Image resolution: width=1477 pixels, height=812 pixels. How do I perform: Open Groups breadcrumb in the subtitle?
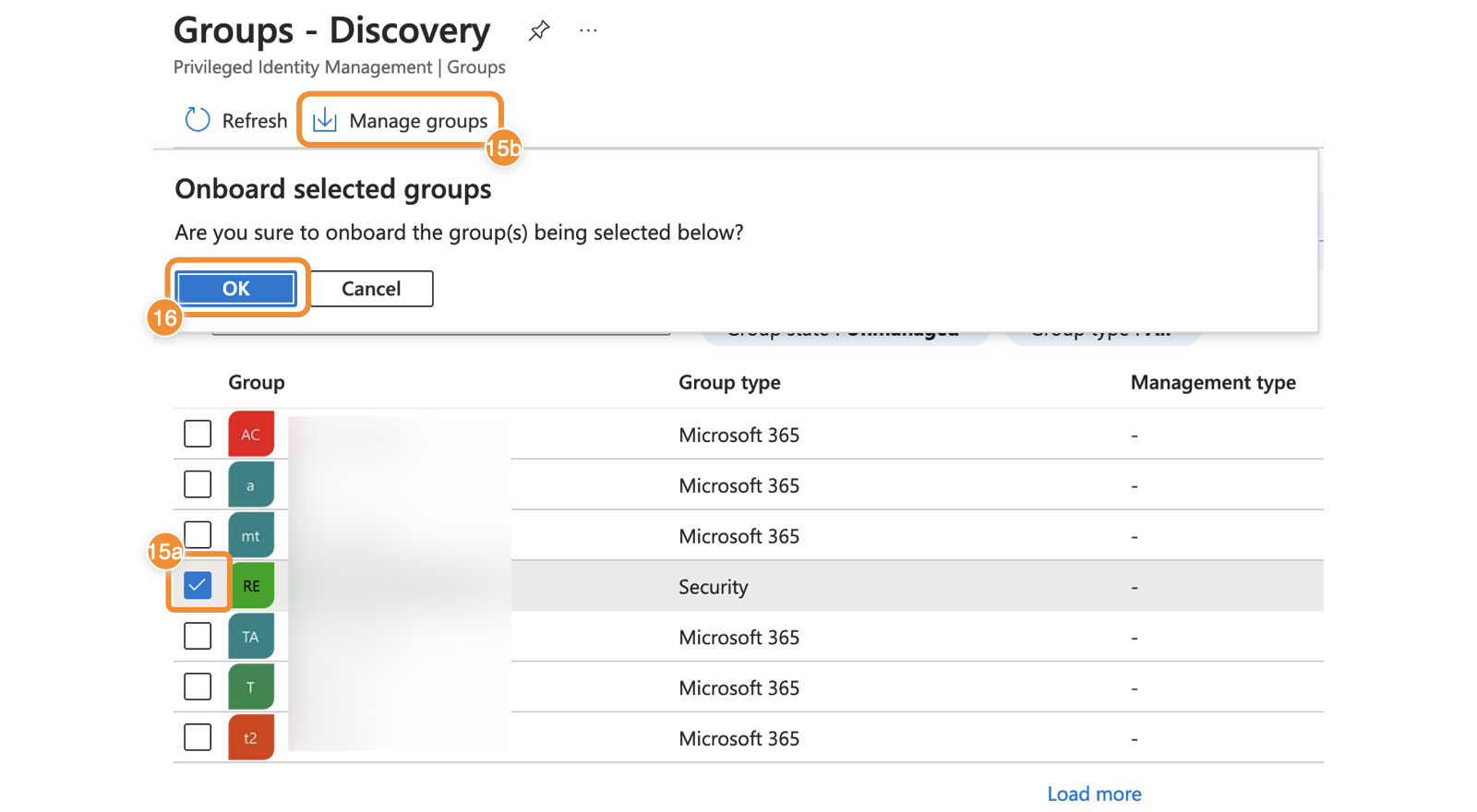click(x=476, y=67)
